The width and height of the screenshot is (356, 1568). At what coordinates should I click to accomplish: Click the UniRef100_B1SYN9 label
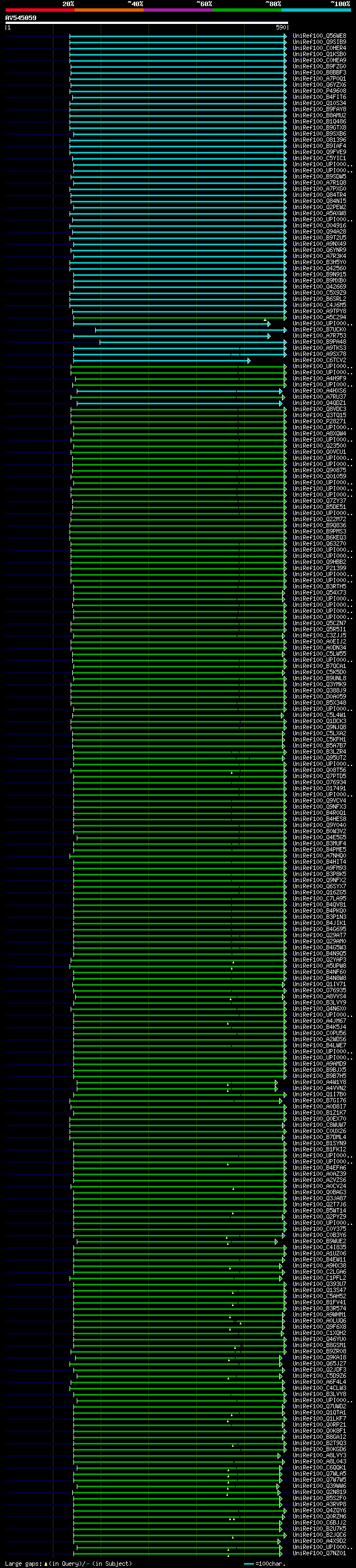(x=319, y=1143)
